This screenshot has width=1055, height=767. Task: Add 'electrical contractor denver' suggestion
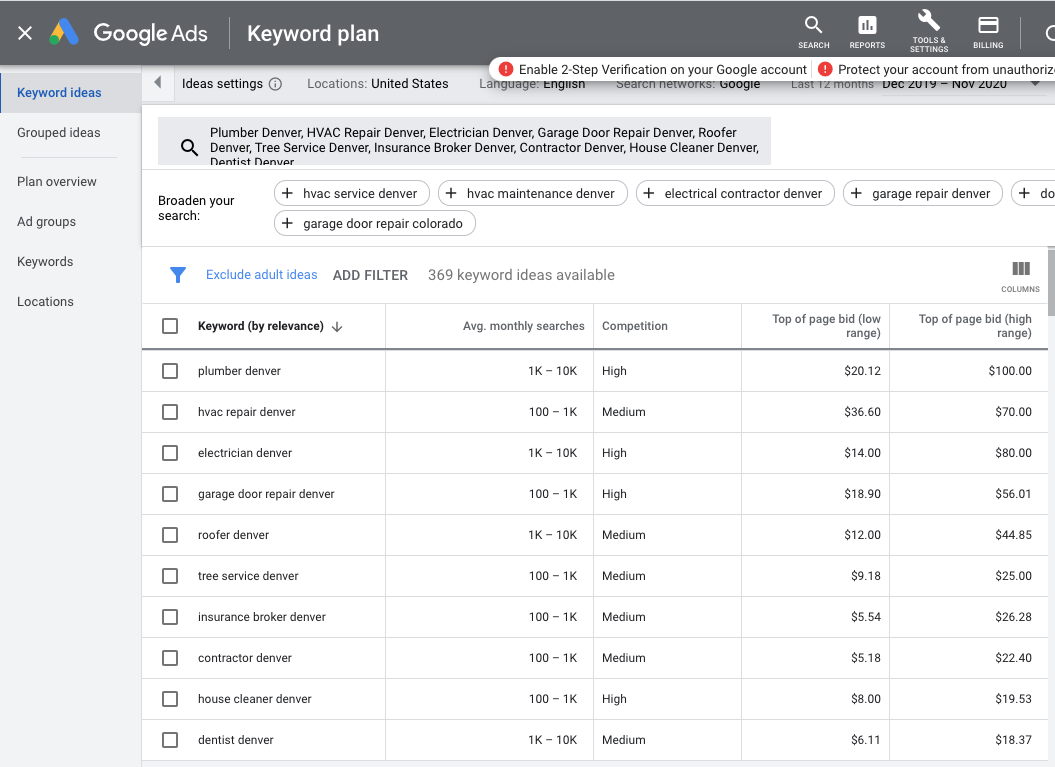[x=735, y=194]
